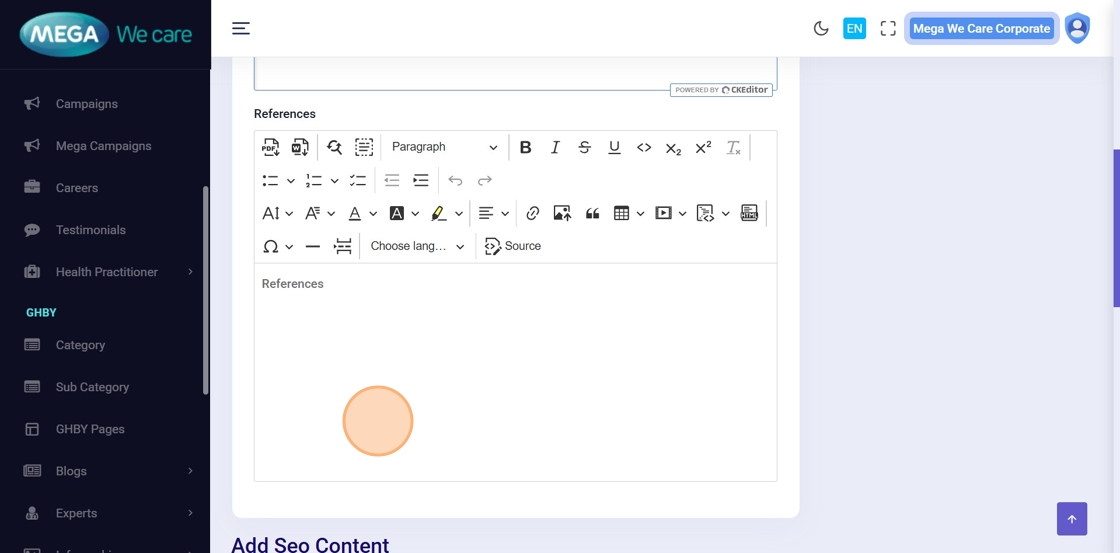Click the to-do list icon
The image size is (1120, 553).
[358, 180]
